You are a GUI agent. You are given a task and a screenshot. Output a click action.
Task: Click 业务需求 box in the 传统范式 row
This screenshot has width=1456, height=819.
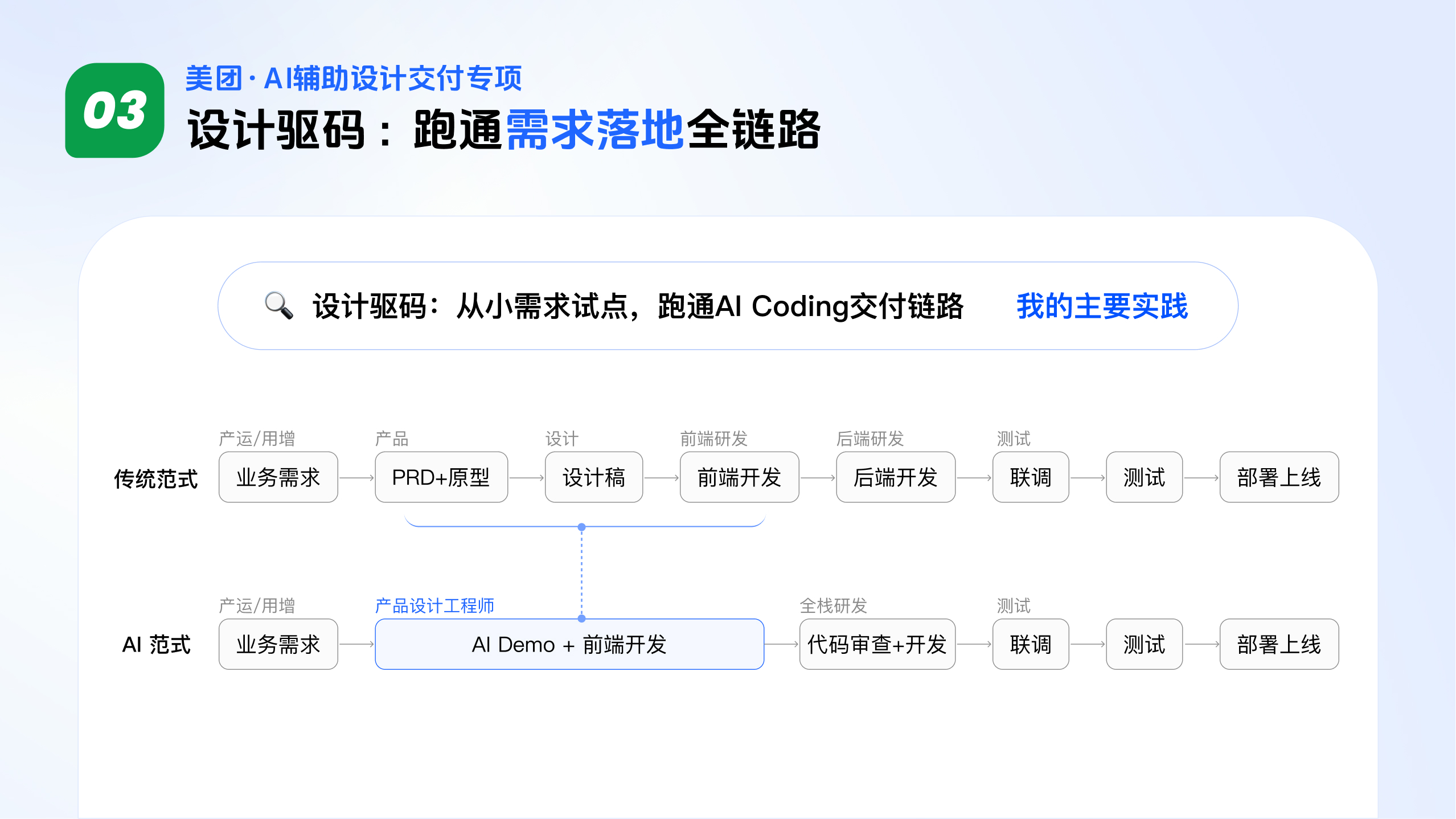click(278, 477)
